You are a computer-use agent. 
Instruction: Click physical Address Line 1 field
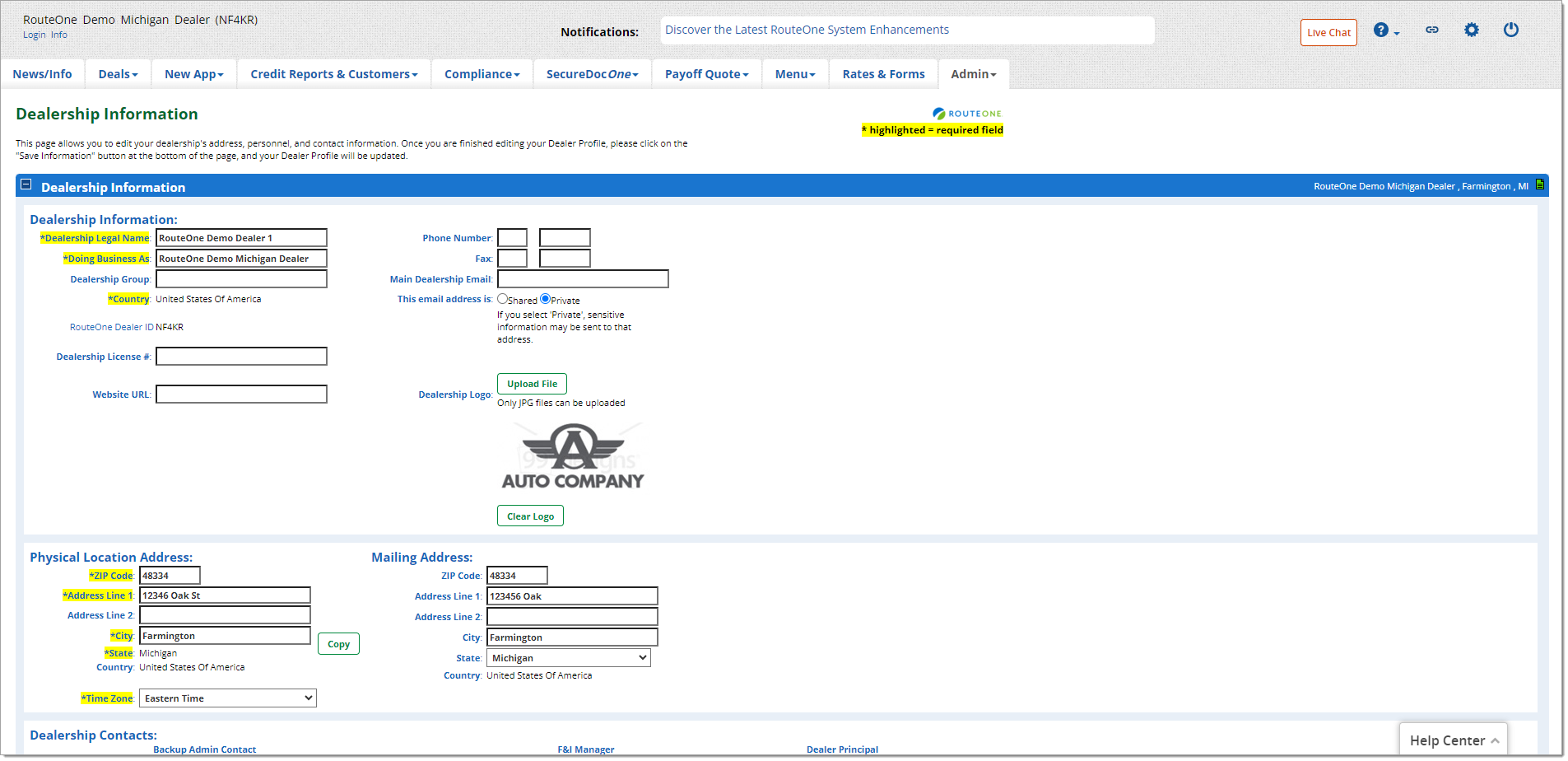(225, 595)
